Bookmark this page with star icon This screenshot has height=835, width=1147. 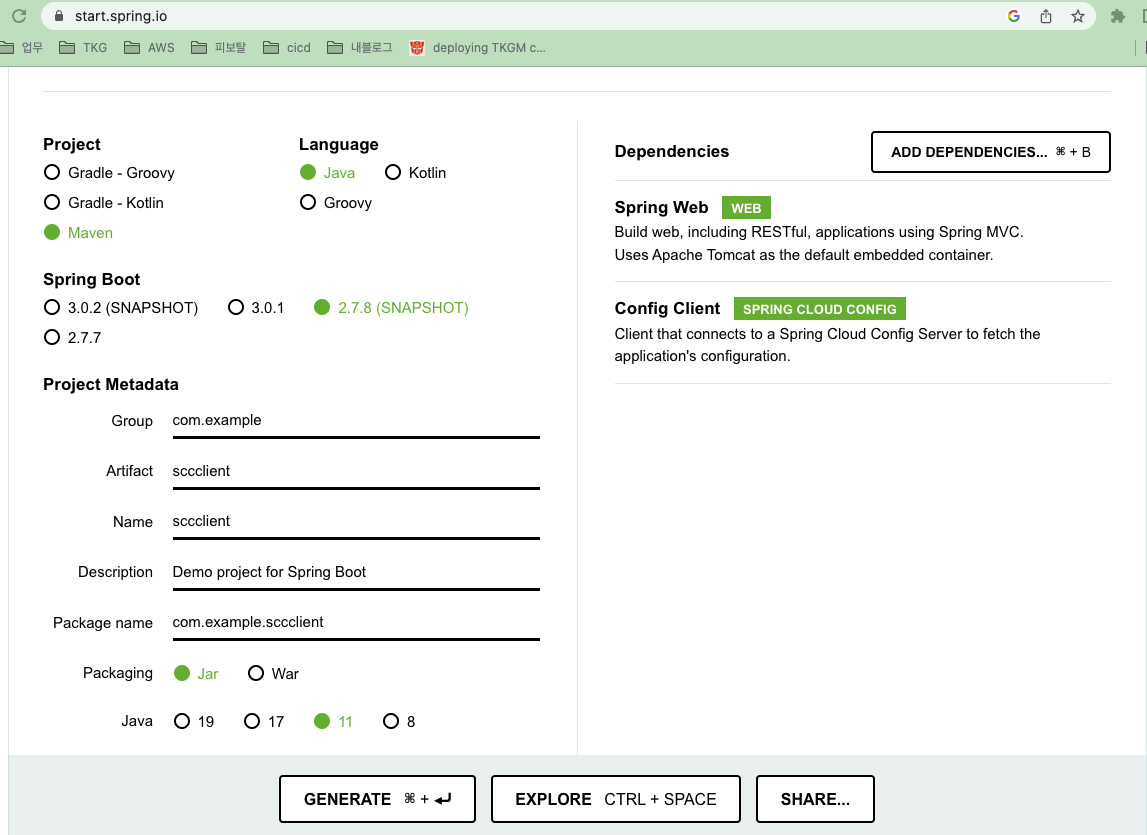point(1078,16)
